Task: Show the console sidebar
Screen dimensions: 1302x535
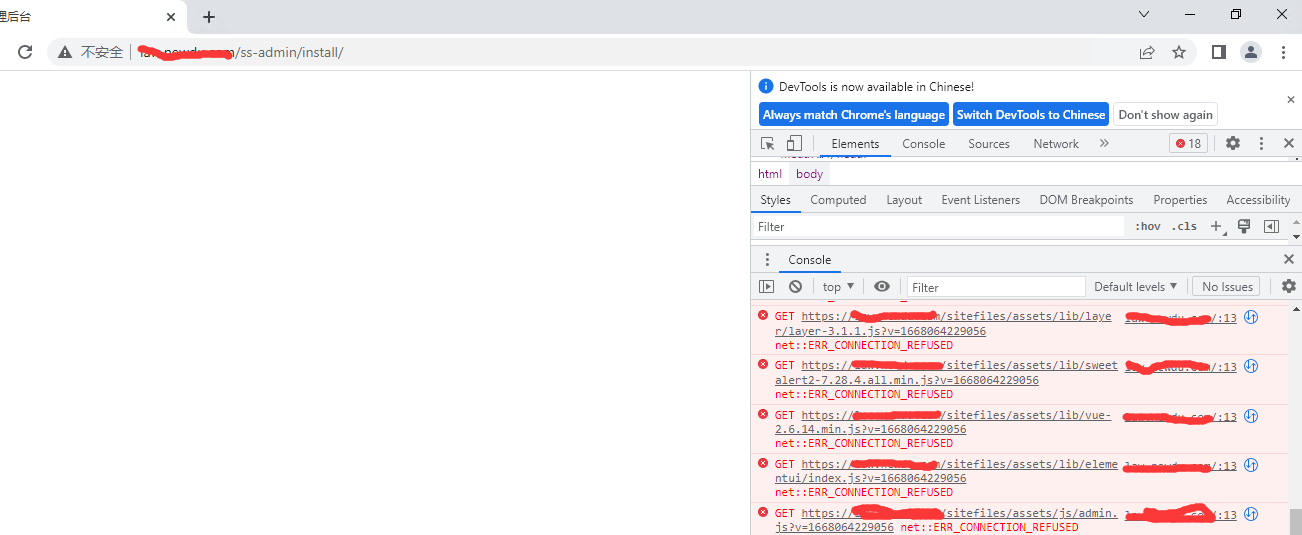Action: click(x=767, y=287)
